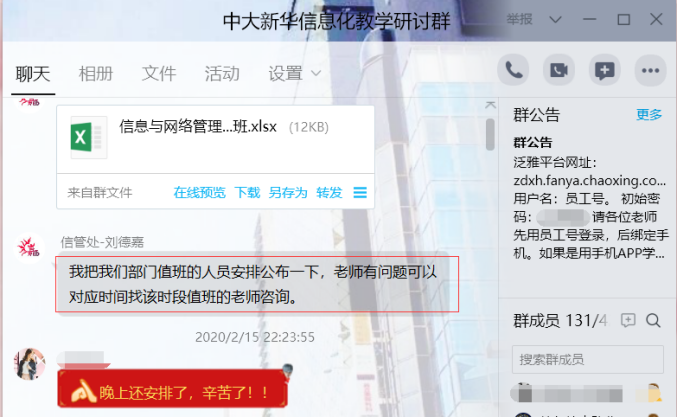
Task: Collapse chat with top arrow
Action: tap(490, 105)
